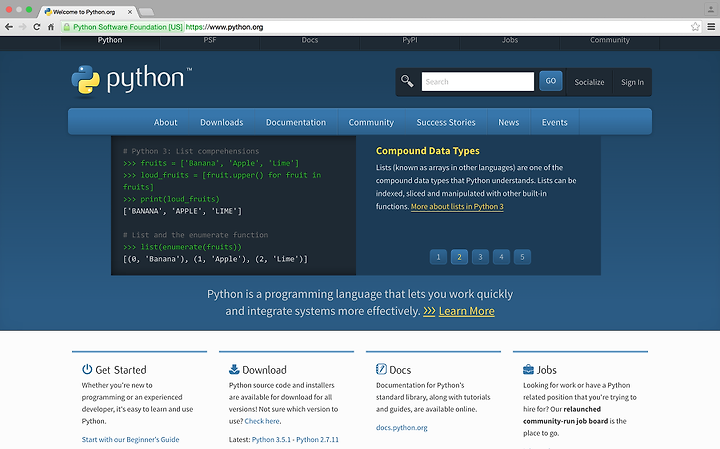Screen dimensions: 720x449
Task: Show carousel slide 4
Action: click(501, 257)
